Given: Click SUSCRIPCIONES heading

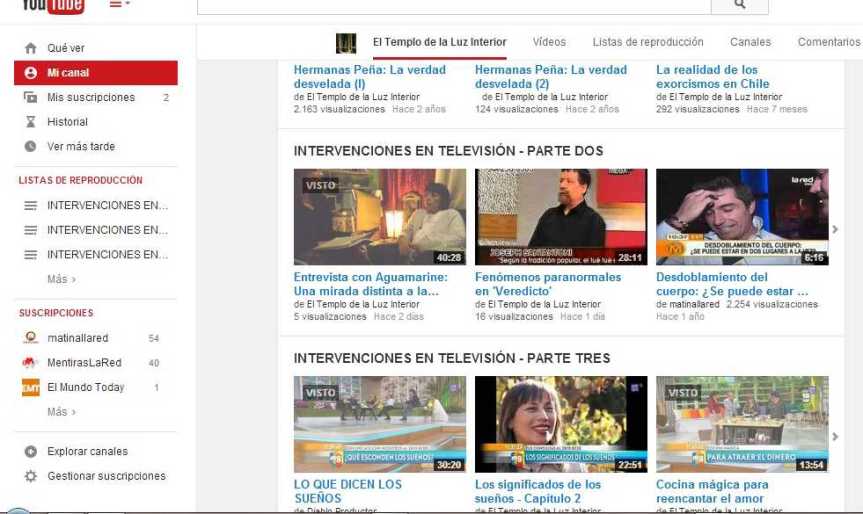Looking at the screenshot, I should click(56, 313).
